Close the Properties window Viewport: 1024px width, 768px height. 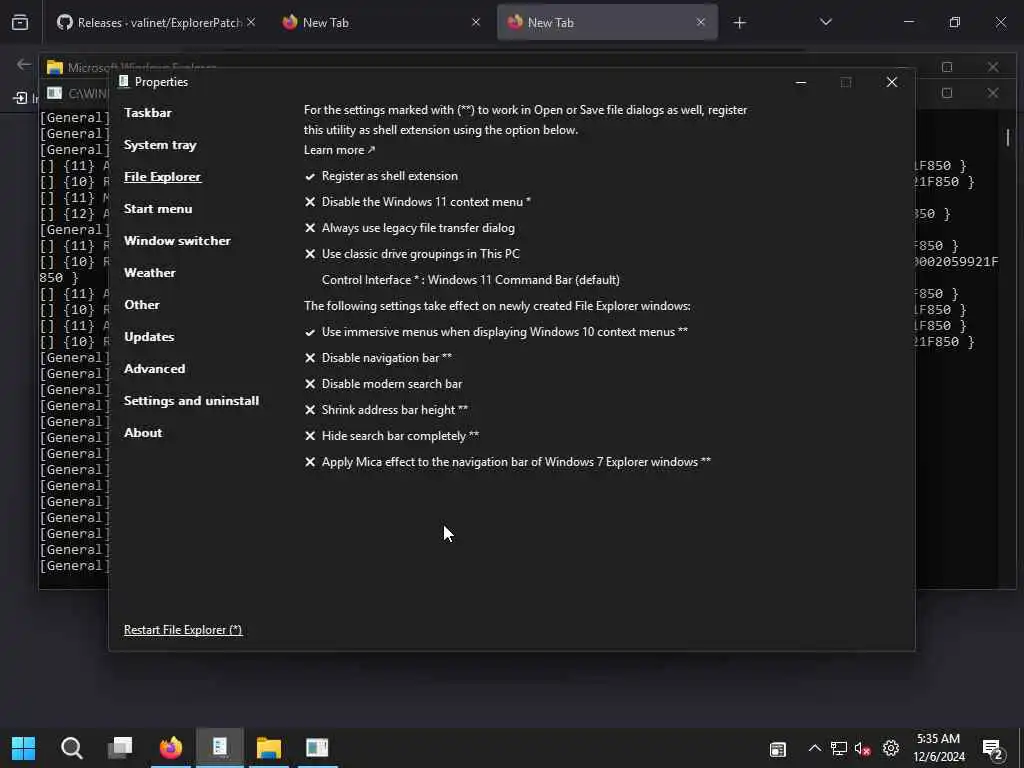(x=891, y=82)
